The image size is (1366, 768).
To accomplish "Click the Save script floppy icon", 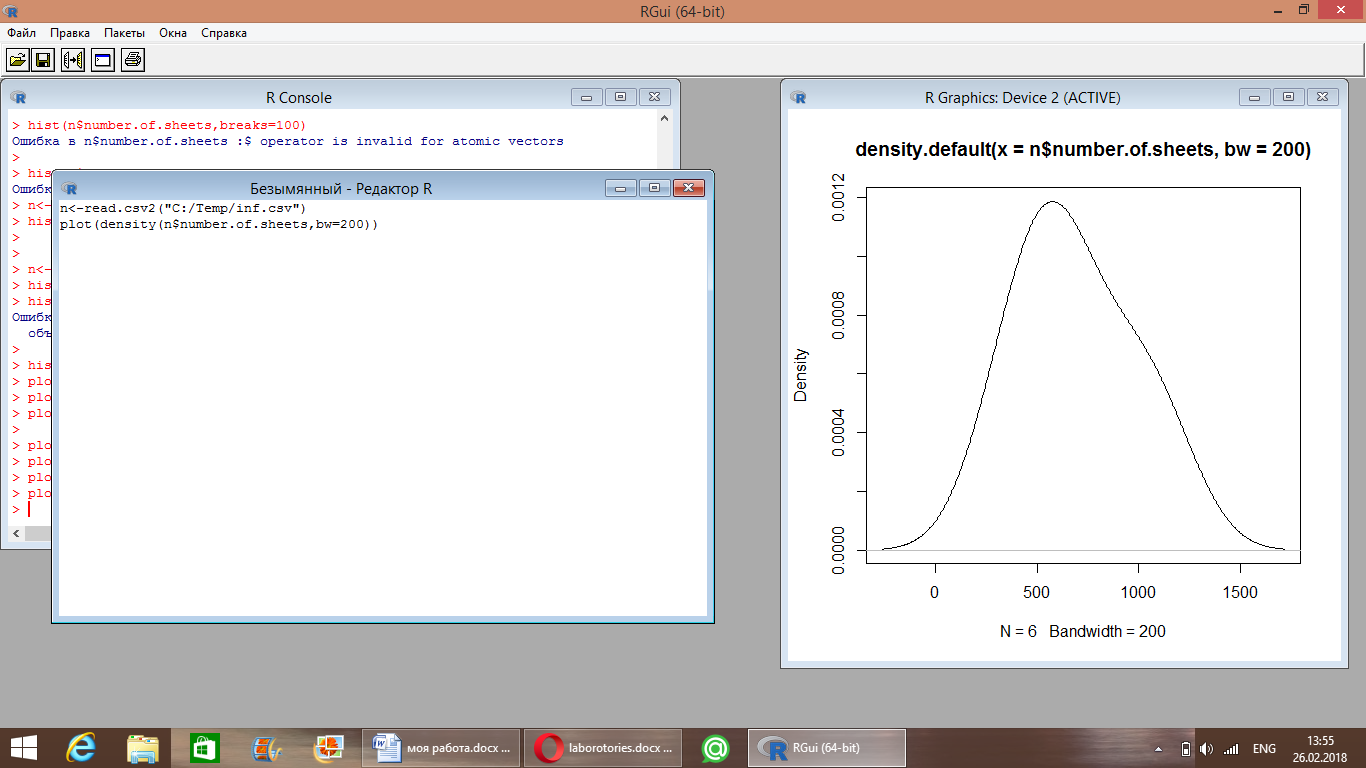I will [44, 61].
